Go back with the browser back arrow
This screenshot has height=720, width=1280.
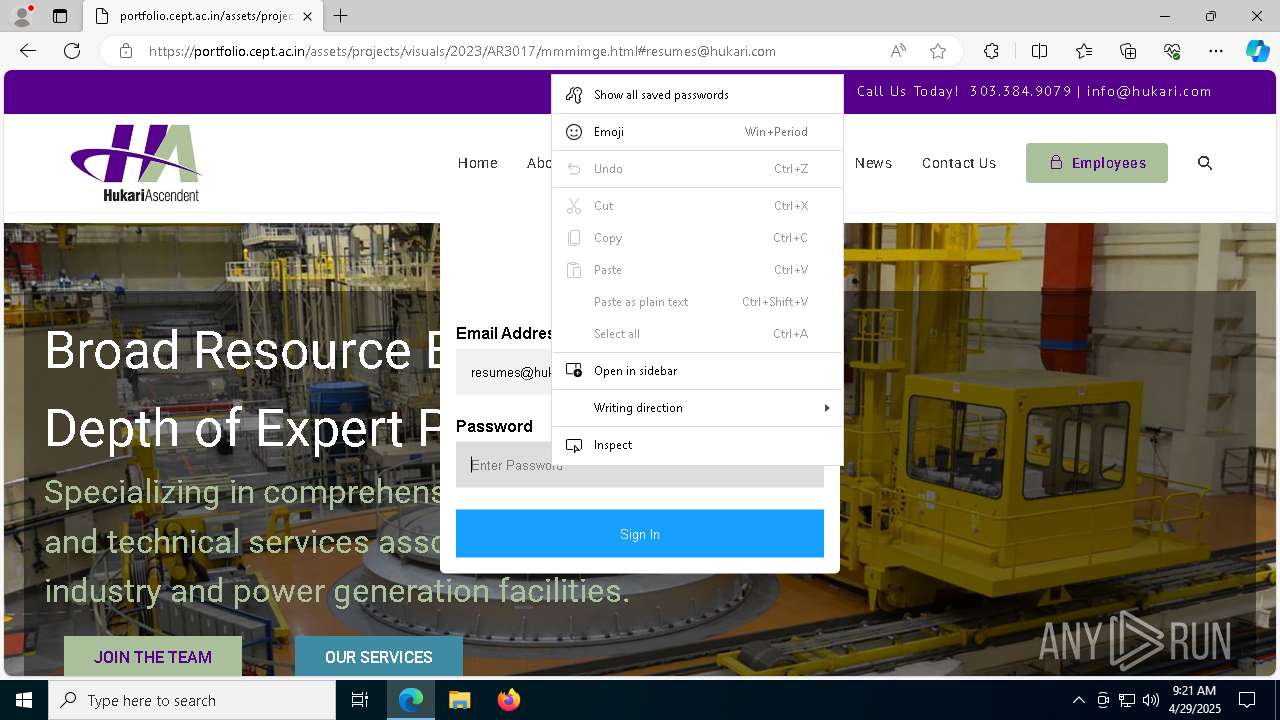(x=28, y=51)
